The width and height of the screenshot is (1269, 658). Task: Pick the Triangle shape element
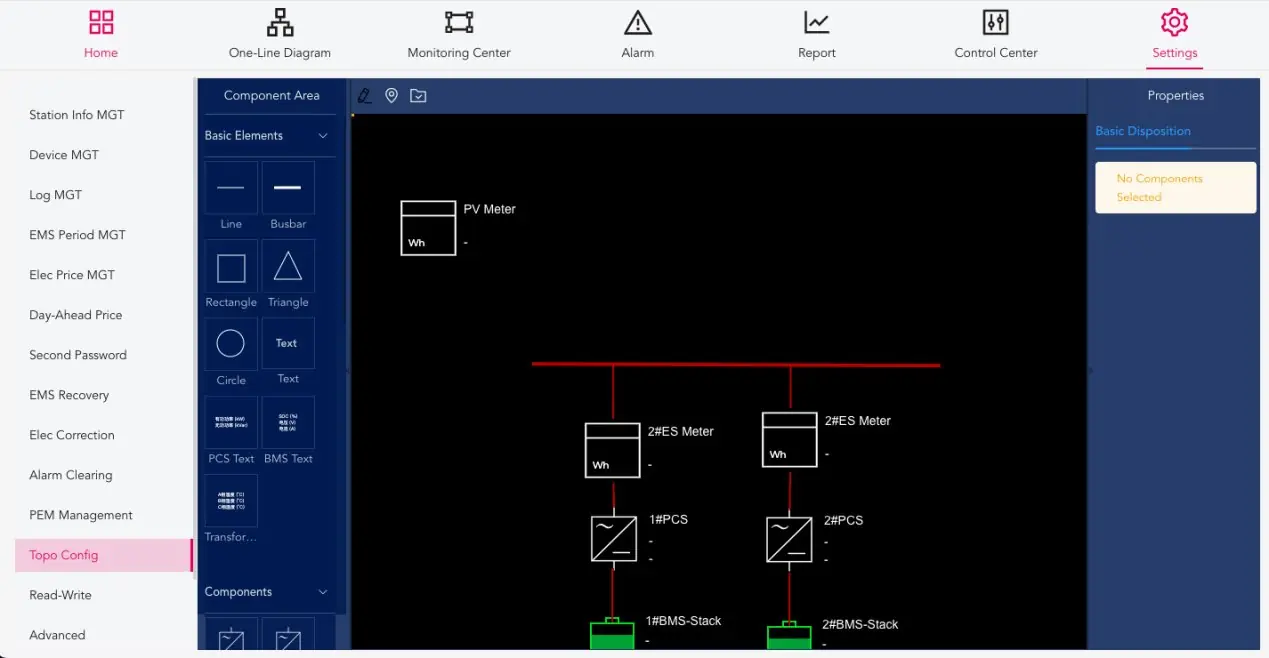pyautogui.click(x=288, y=266)
